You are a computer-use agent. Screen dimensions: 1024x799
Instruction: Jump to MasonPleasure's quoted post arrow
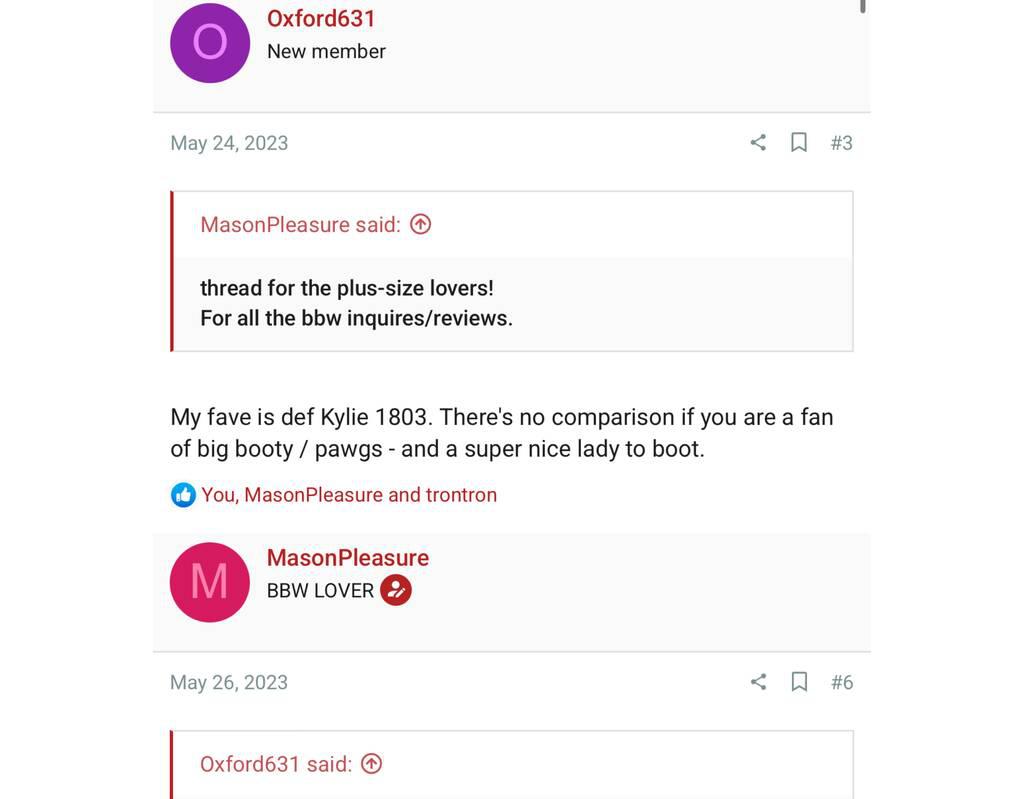tap(421, 225)
